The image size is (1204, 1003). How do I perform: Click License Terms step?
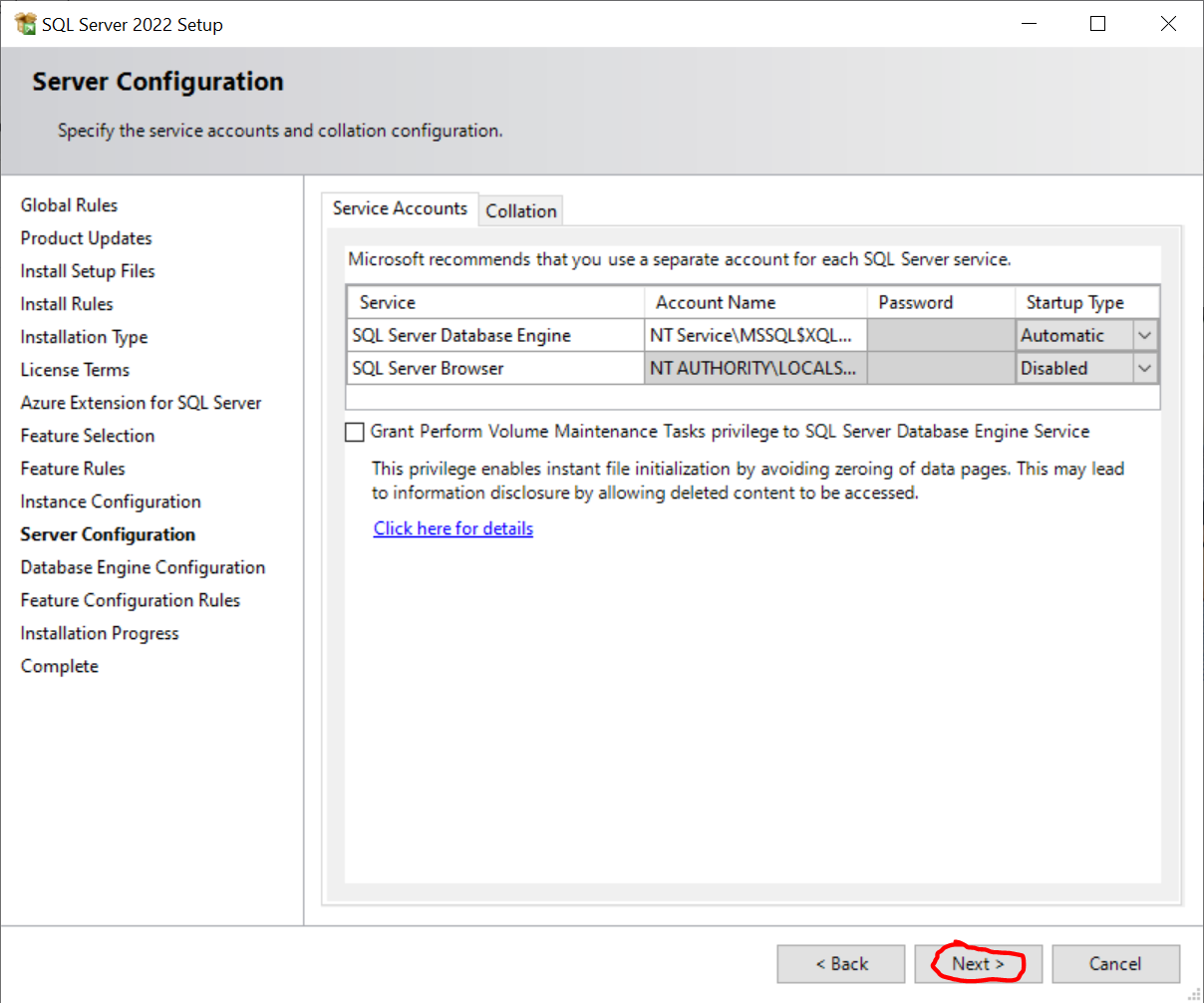click(x=75, y=370)
